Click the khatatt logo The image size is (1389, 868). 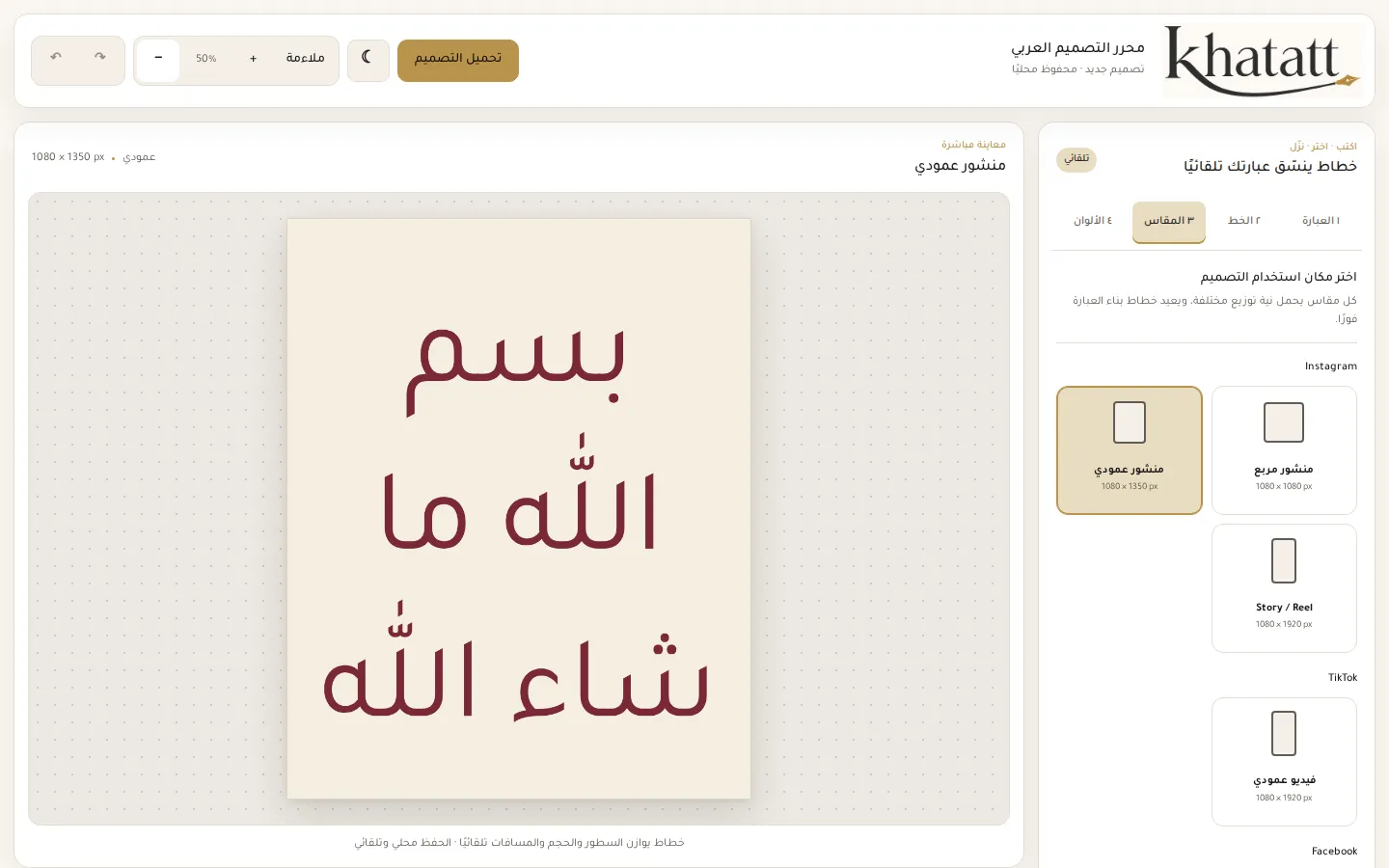coord(1263,61)
